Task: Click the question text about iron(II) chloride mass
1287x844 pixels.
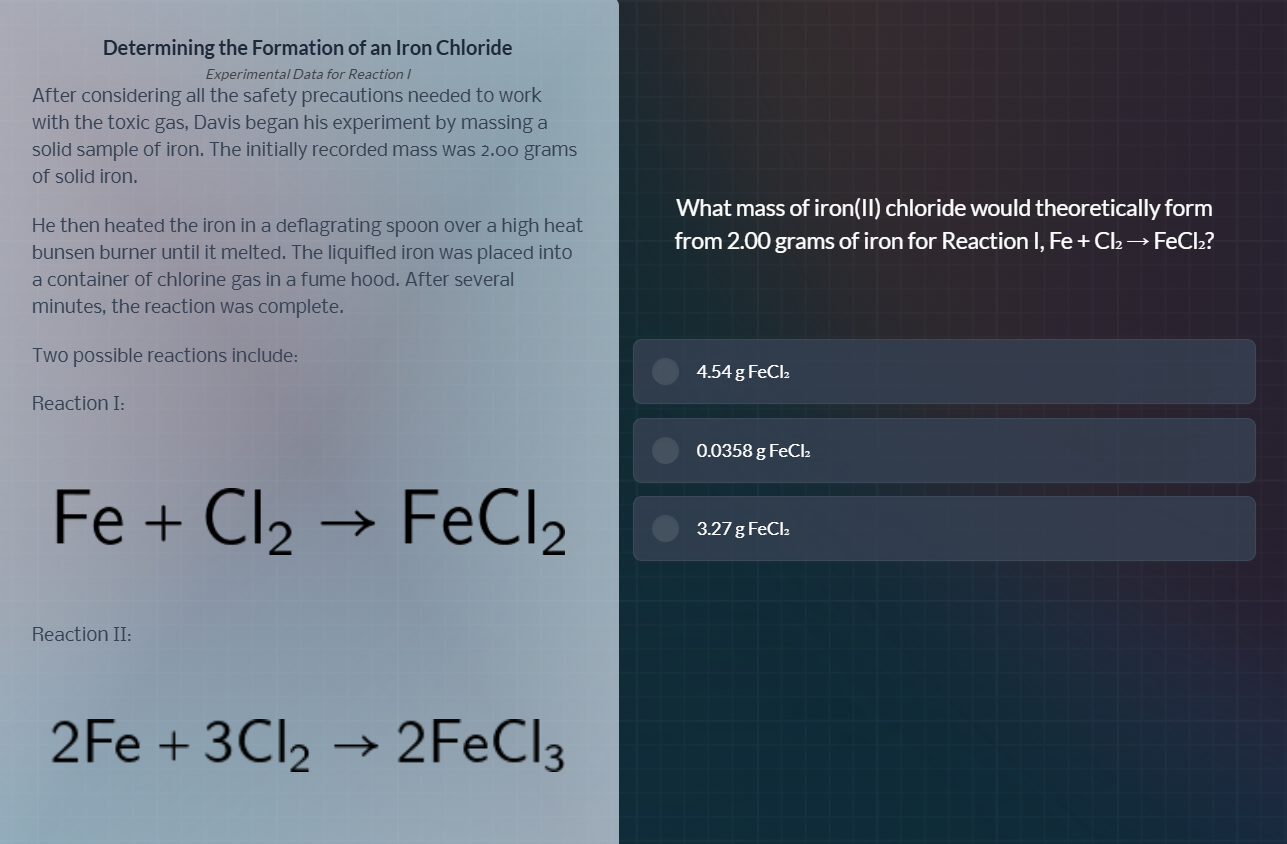Action: point(944,225)
